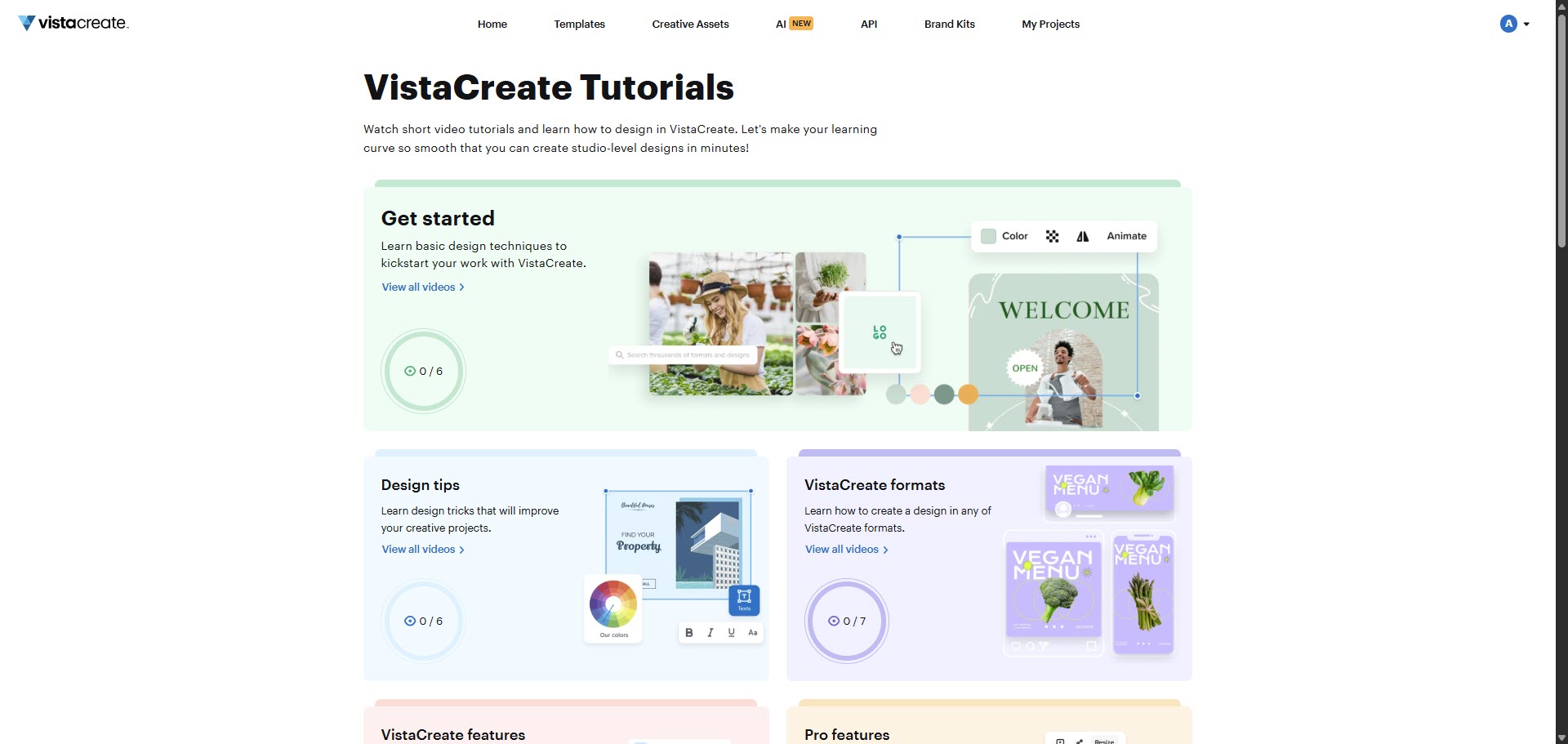Viewport: 1568px width, 744px height.
Task: Click the VistaCreate logo
Action: tap(73, 23)
